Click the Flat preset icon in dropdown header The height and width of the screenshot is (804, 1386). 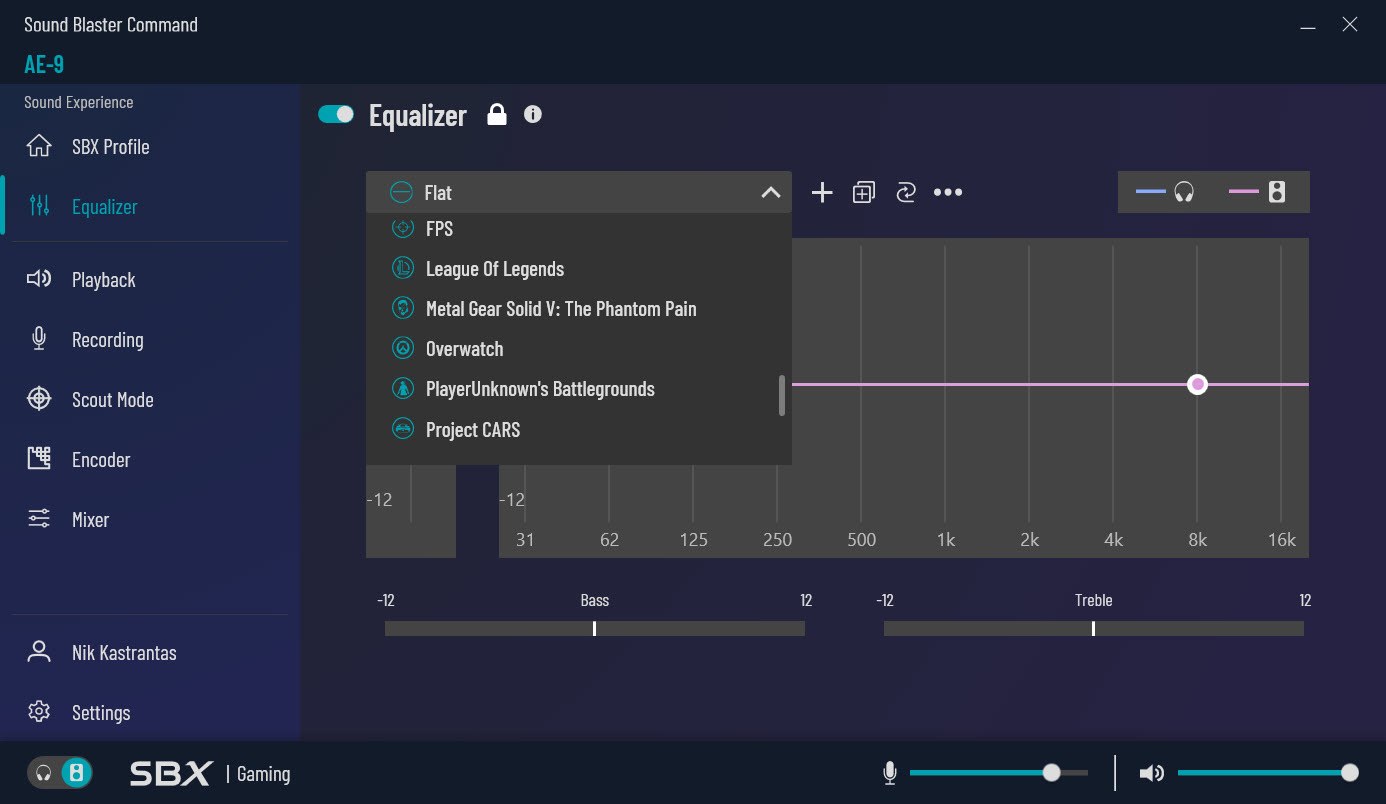(401, 192)
